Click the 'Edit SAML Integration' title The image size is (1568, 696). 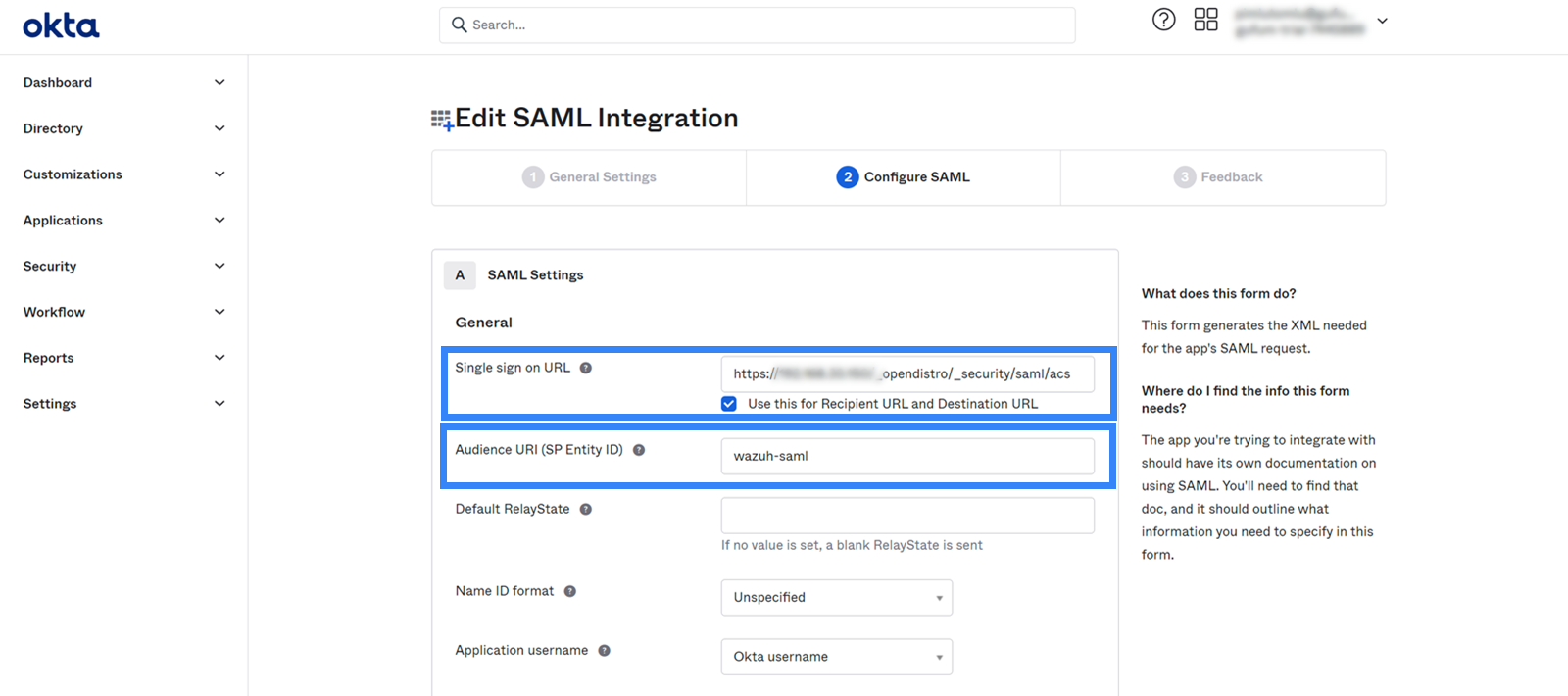coord(596,118)
